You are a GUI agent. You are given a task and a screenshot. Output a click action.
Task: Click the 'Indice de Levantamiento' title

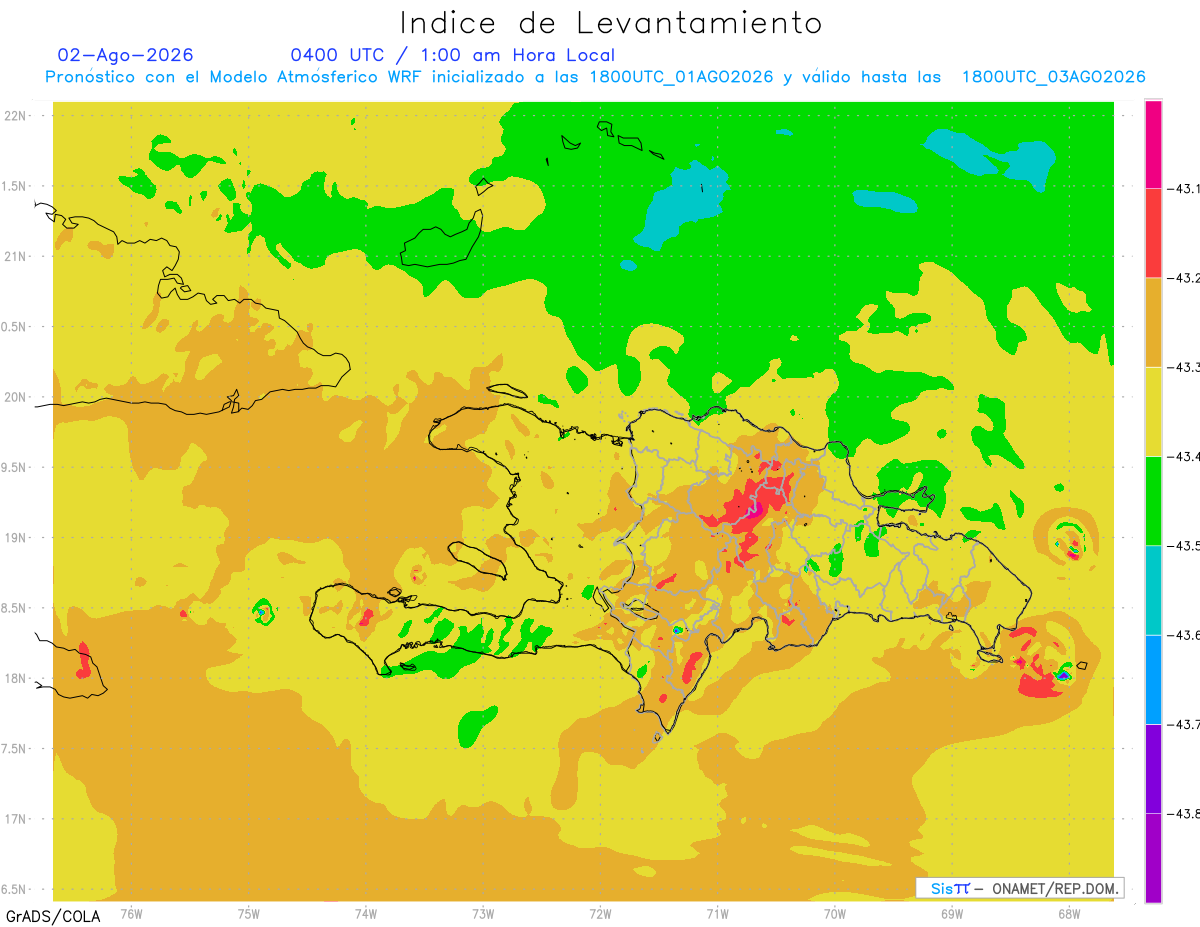pyautogui.click(x=611, y=23)
